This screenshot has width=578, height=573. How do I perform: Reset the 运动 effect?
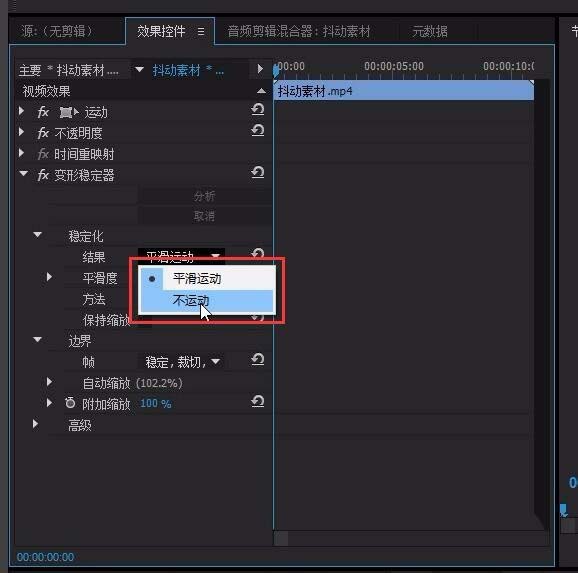[x=258, y=109]
